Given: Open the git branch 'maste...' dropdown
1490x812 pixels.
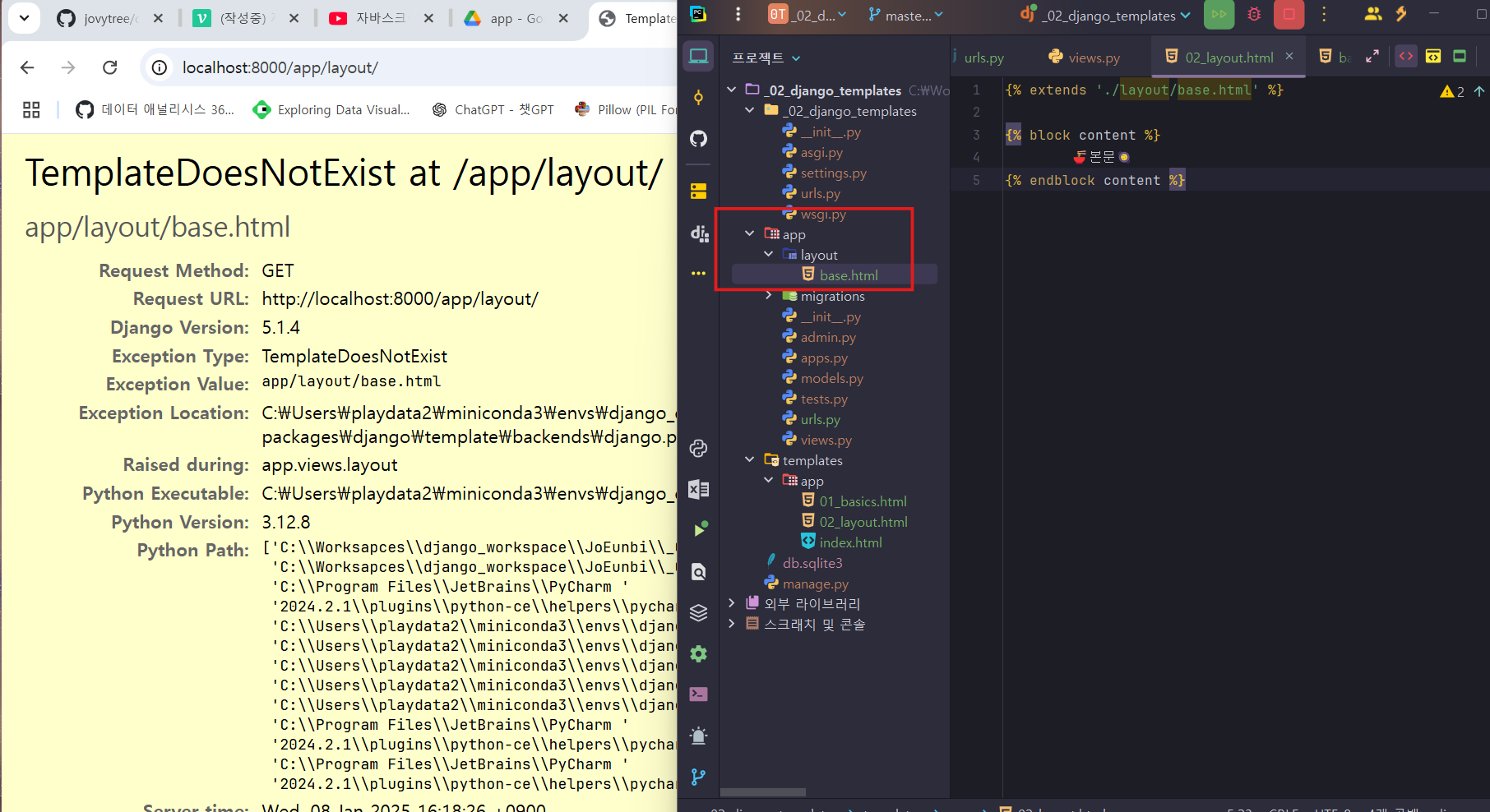Looking at the screenshot, I should (x=905, y=15).
